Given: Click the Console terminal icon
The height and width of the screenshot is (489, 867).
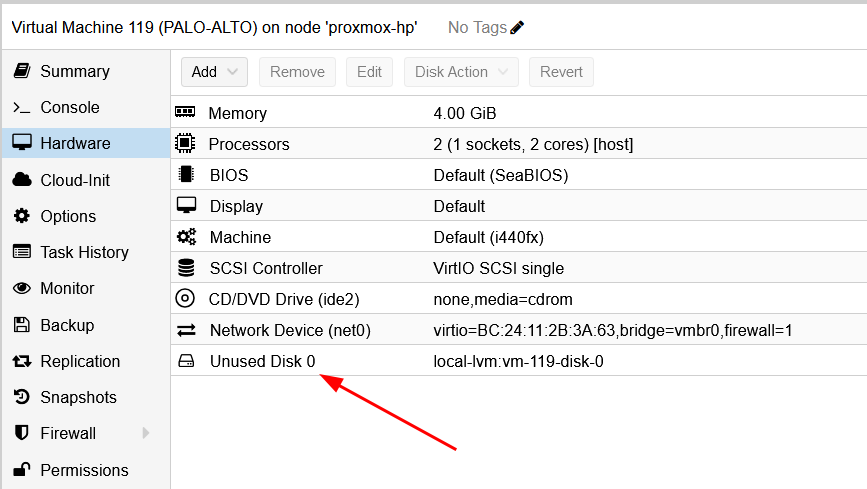Looking at the screenshot, I should [x=21, y=108].
